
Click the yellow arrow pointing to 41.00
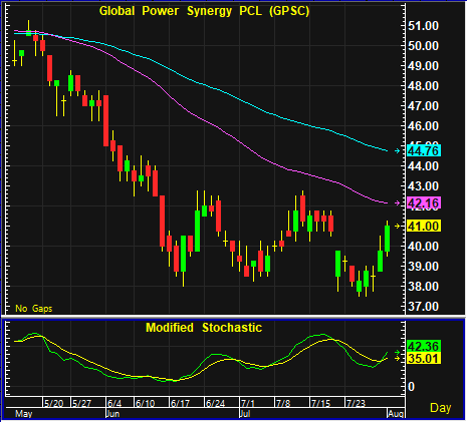(397, 226)
